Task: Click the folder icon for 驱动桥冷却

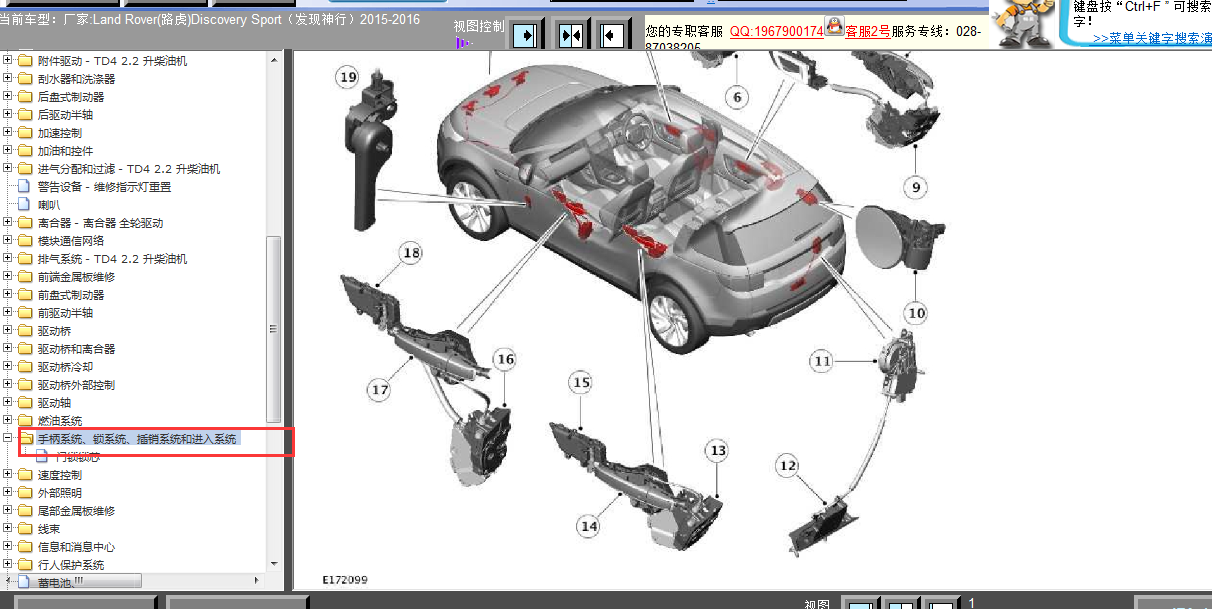Action: 25,367
